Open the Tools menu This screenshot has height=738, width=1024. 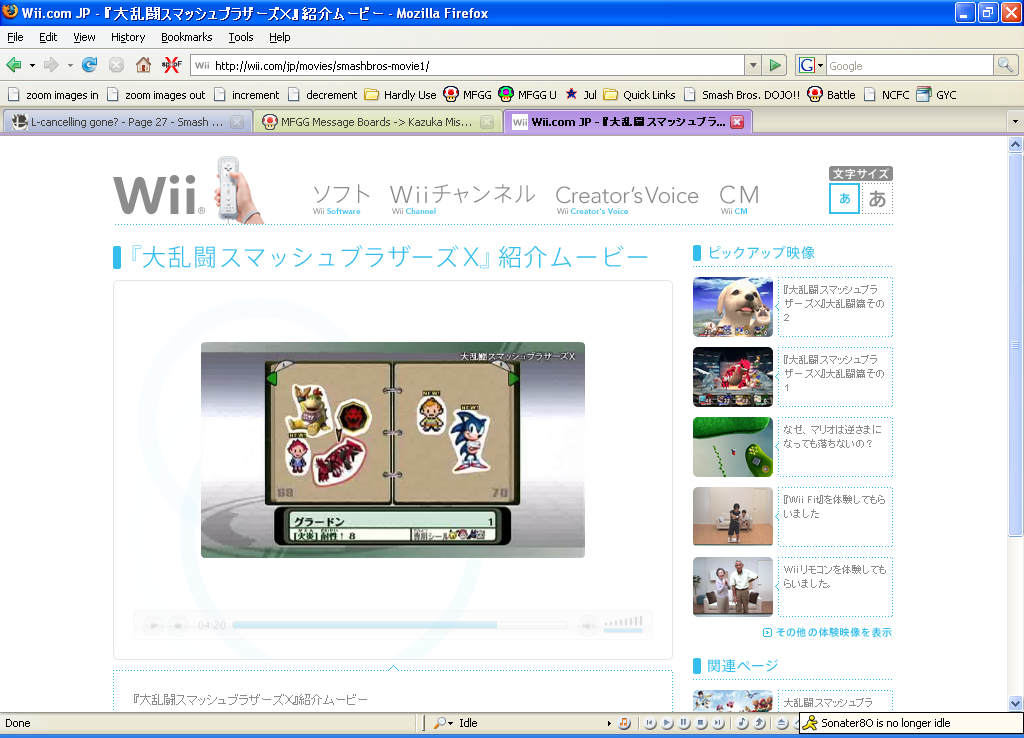(241, 37)
